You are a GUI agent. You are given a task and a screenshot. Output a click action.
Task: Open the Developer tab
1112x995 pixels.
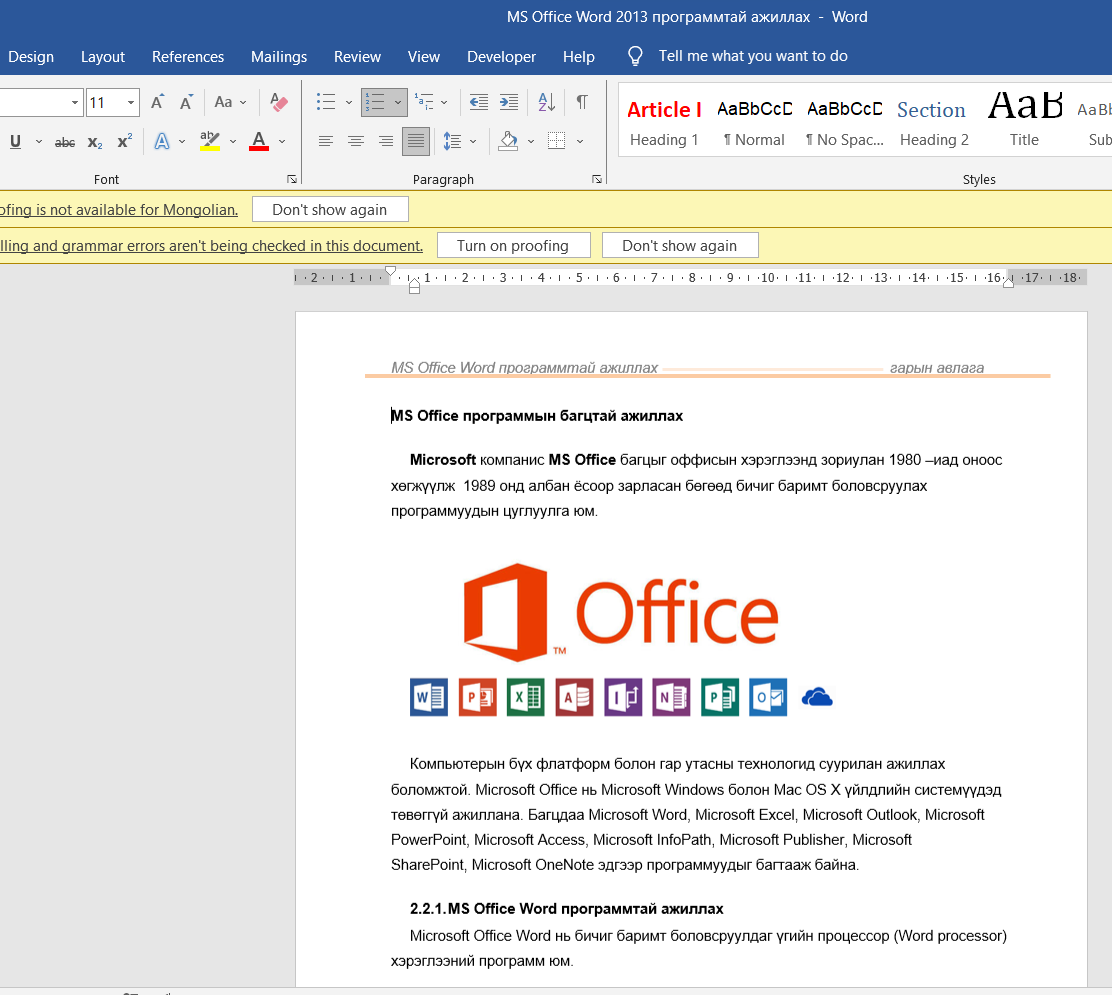click(x=501, y=57)
